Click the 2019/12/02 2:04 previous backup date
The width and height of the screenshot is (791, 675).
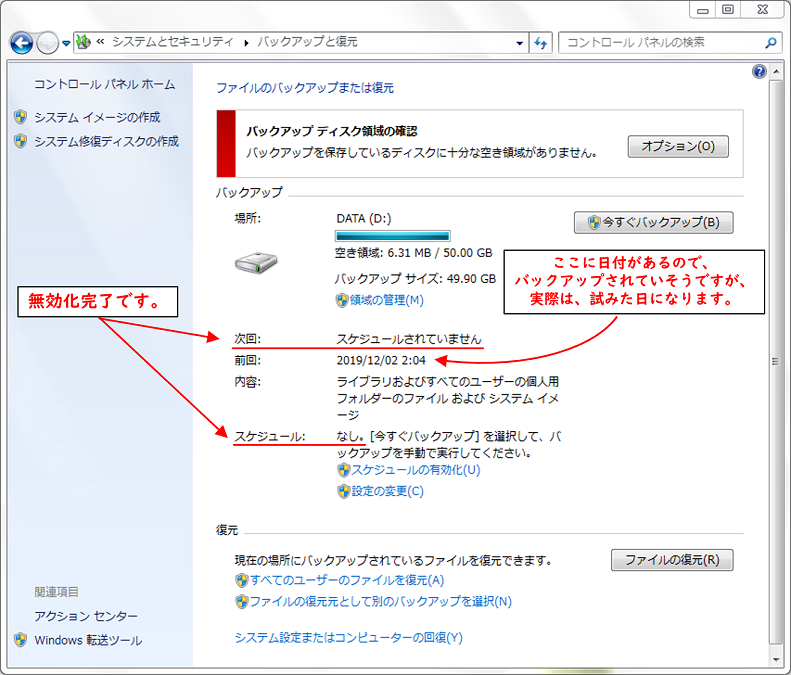pyautogui.click(x=381, y=360)
